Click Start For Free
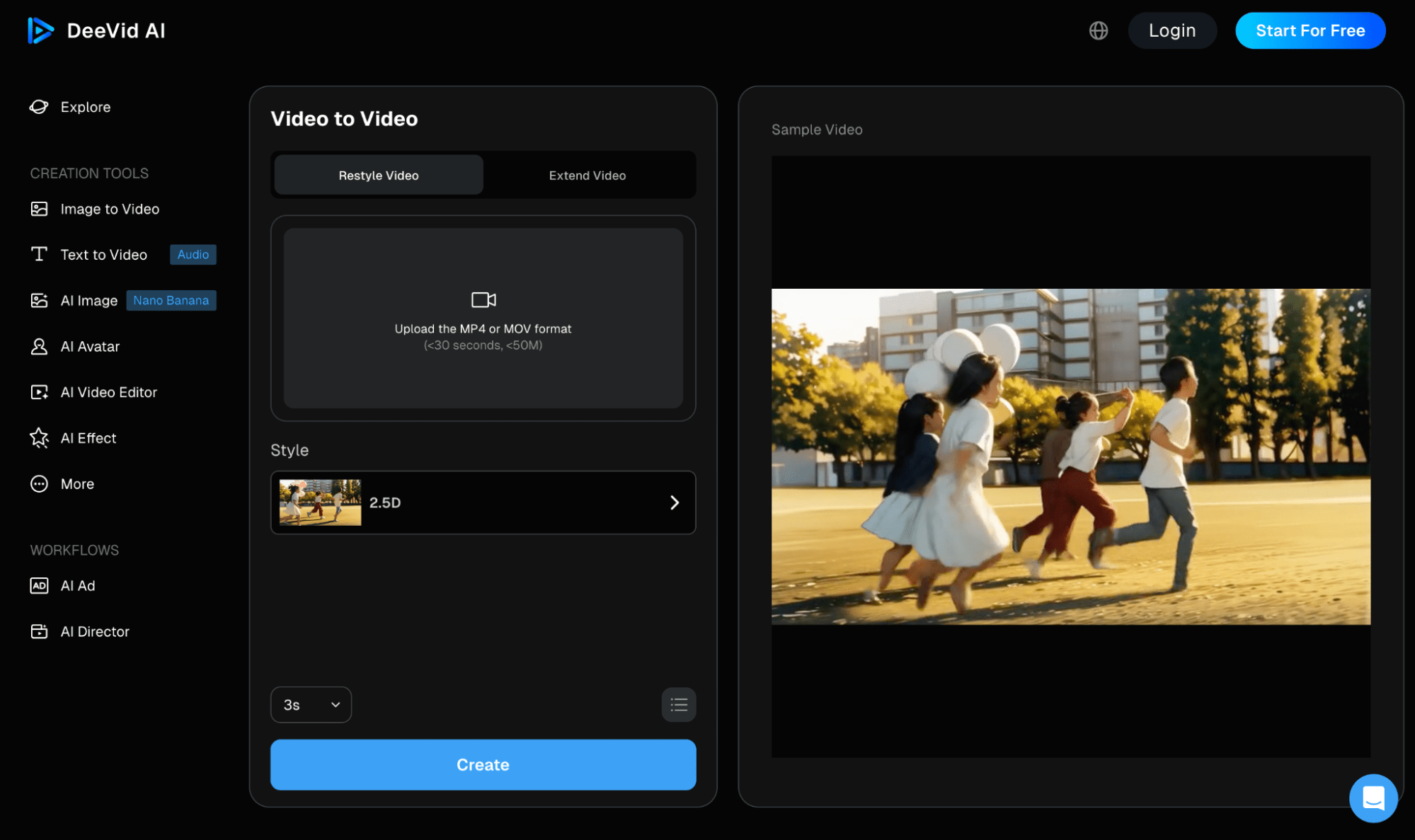This screenshot has height=840, width=1415. [1310, 30]
